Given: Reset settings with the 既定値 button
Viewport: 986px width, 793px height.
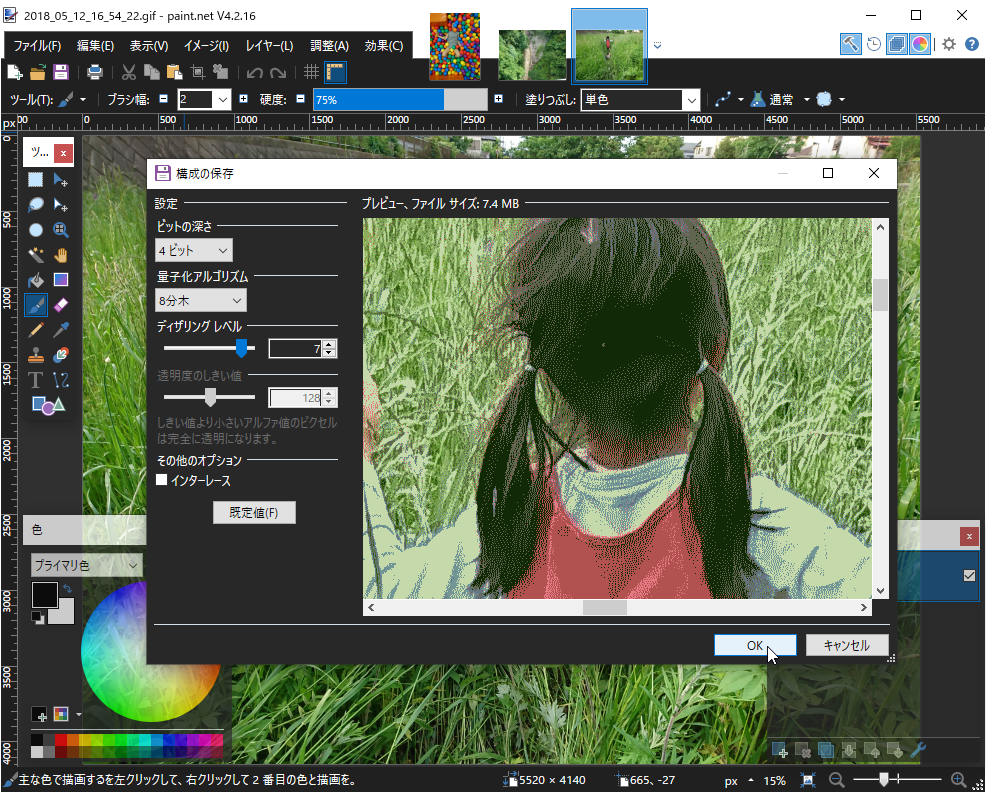Looking at the screenshot, I should (254, 512).
